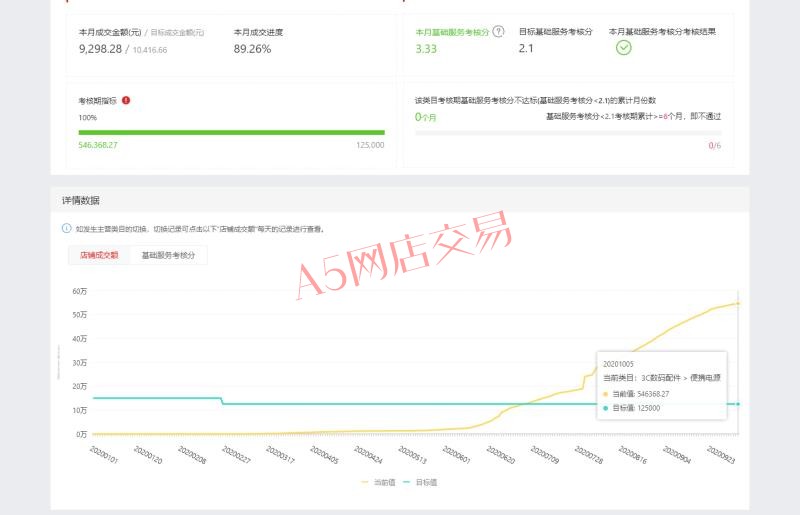
Task: Click the green 3.33 score value
Action: [426, 49]
